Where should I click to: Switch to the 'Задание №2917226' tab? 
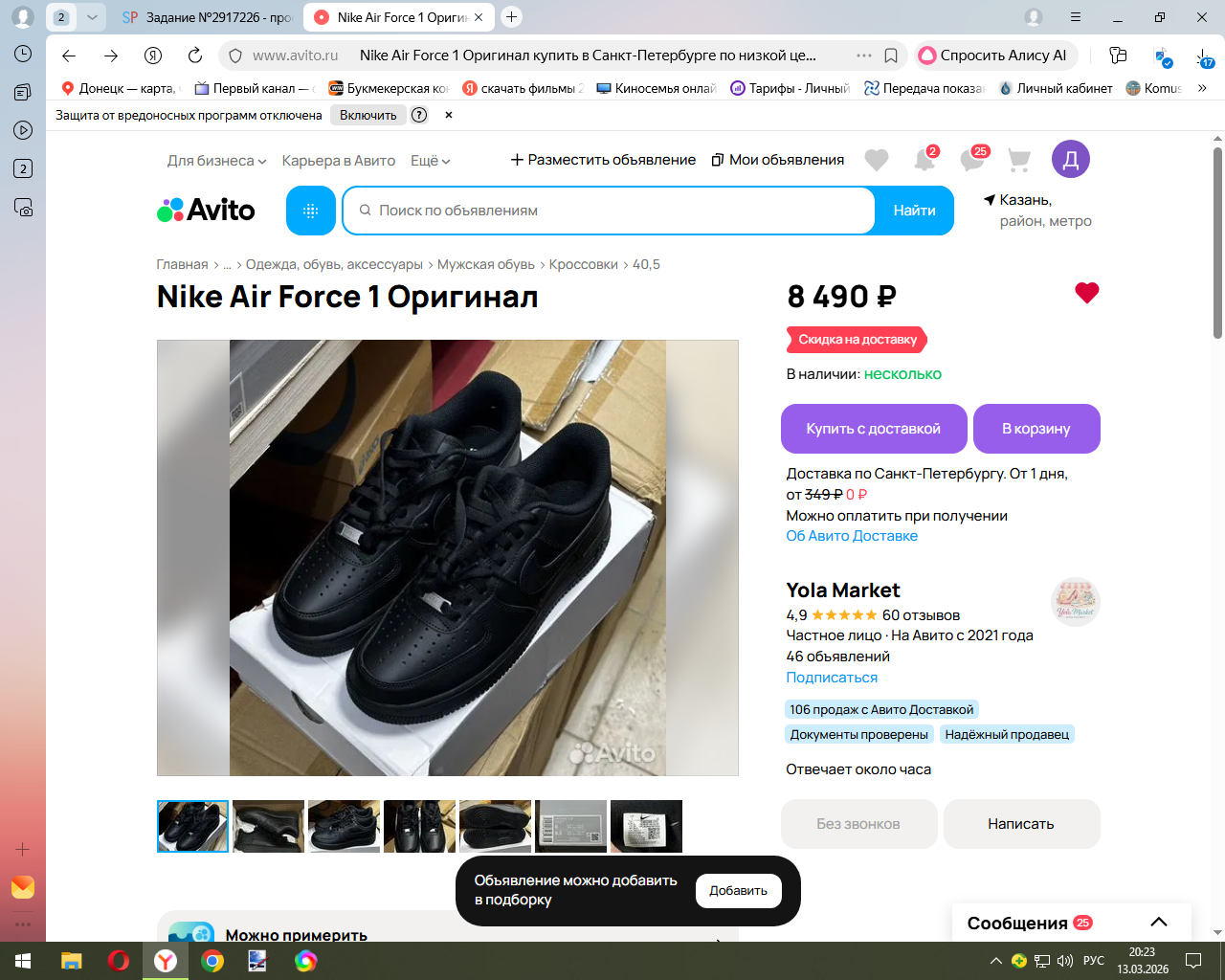click(209, 17)
